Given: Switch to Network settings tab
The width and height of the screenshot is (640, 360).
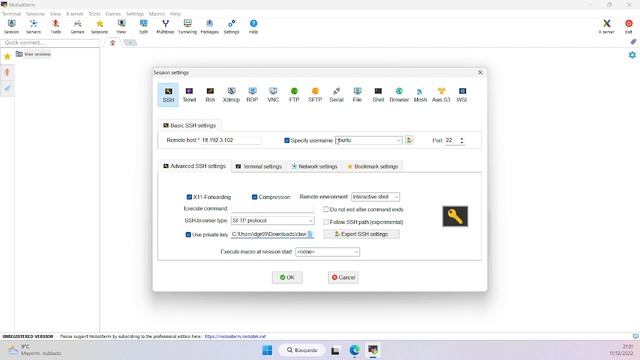Looking at the screenshot, I should (314, 167).
